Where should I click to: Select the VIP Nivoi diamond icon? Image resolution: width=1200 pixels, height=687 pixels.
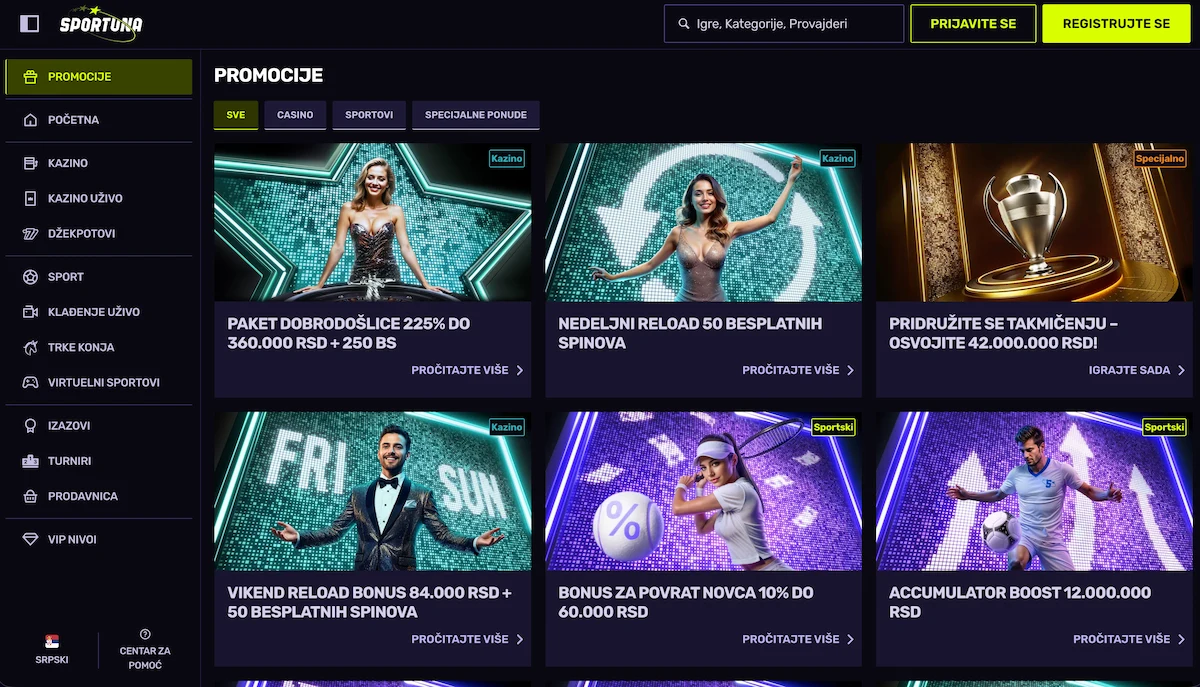30,539
